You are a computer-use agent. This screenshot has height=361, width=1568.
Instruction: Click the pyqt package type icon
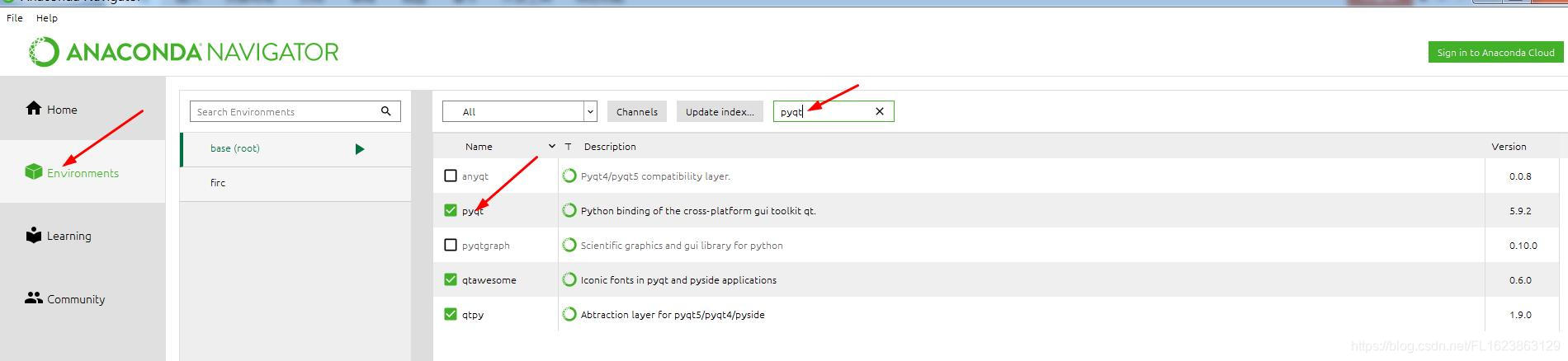[569, 210]
